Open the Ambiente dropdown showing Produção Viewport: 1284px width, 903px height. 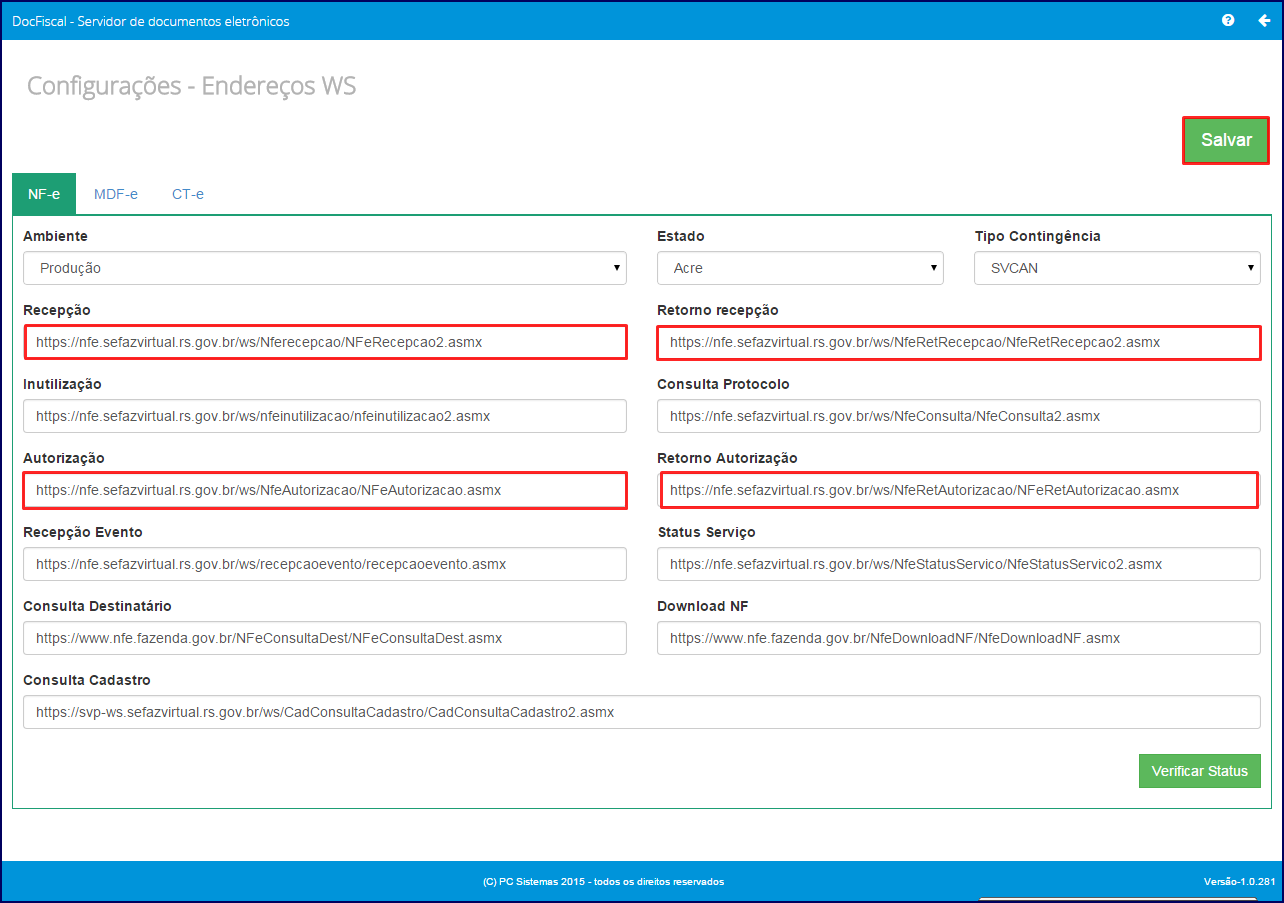[x=325, y=268]
